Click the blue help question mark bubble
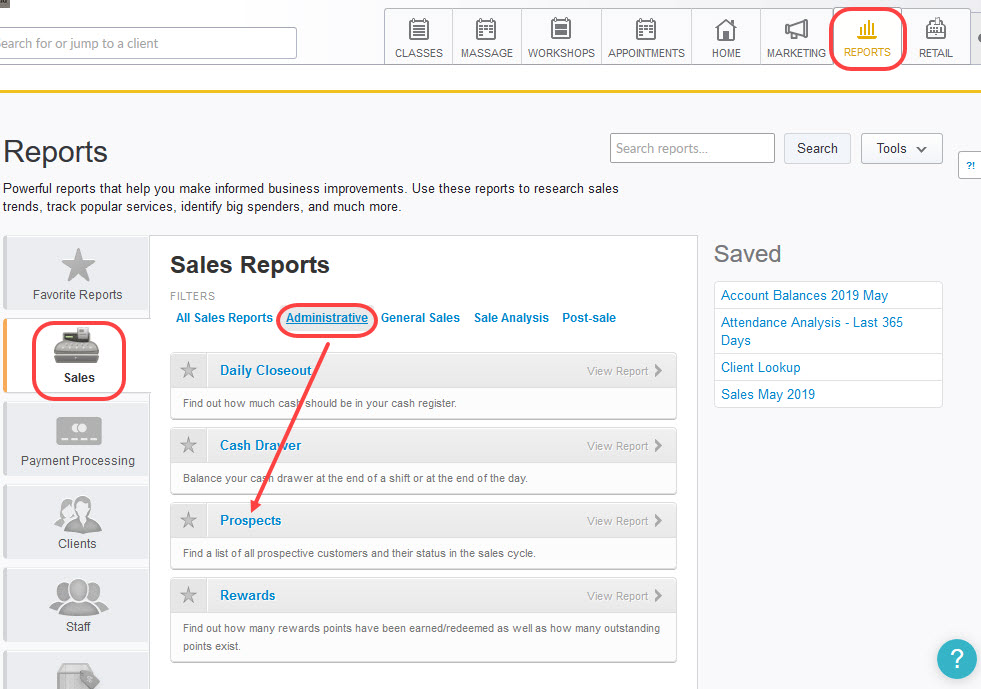981x689 pixels. (x=956, y=659)
